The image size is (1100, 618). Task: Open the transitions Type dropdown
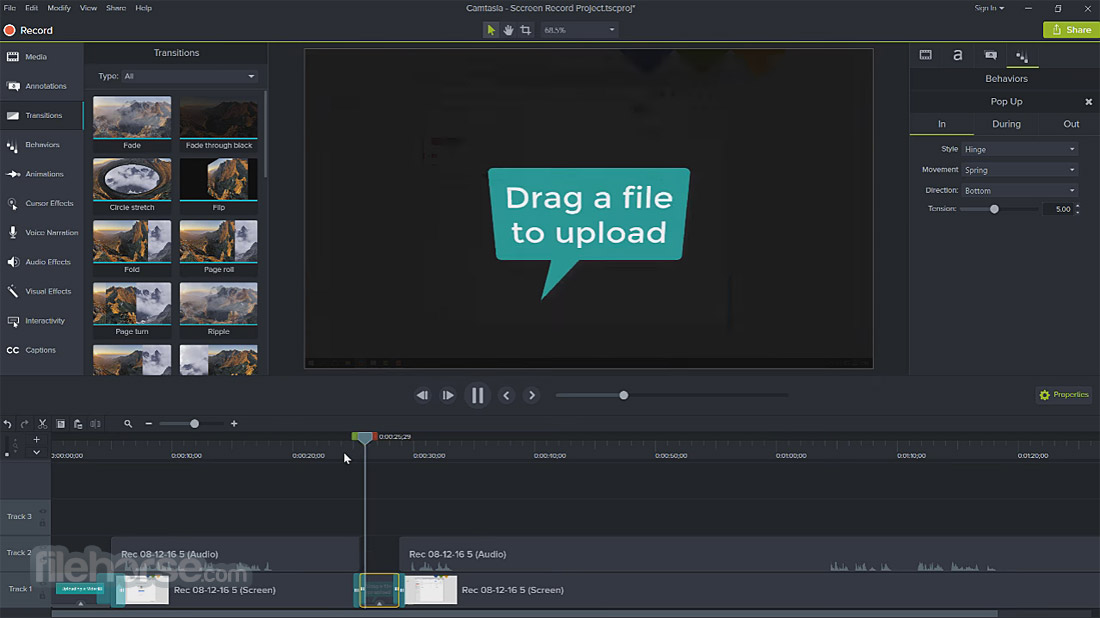click(x=188, y=76)
